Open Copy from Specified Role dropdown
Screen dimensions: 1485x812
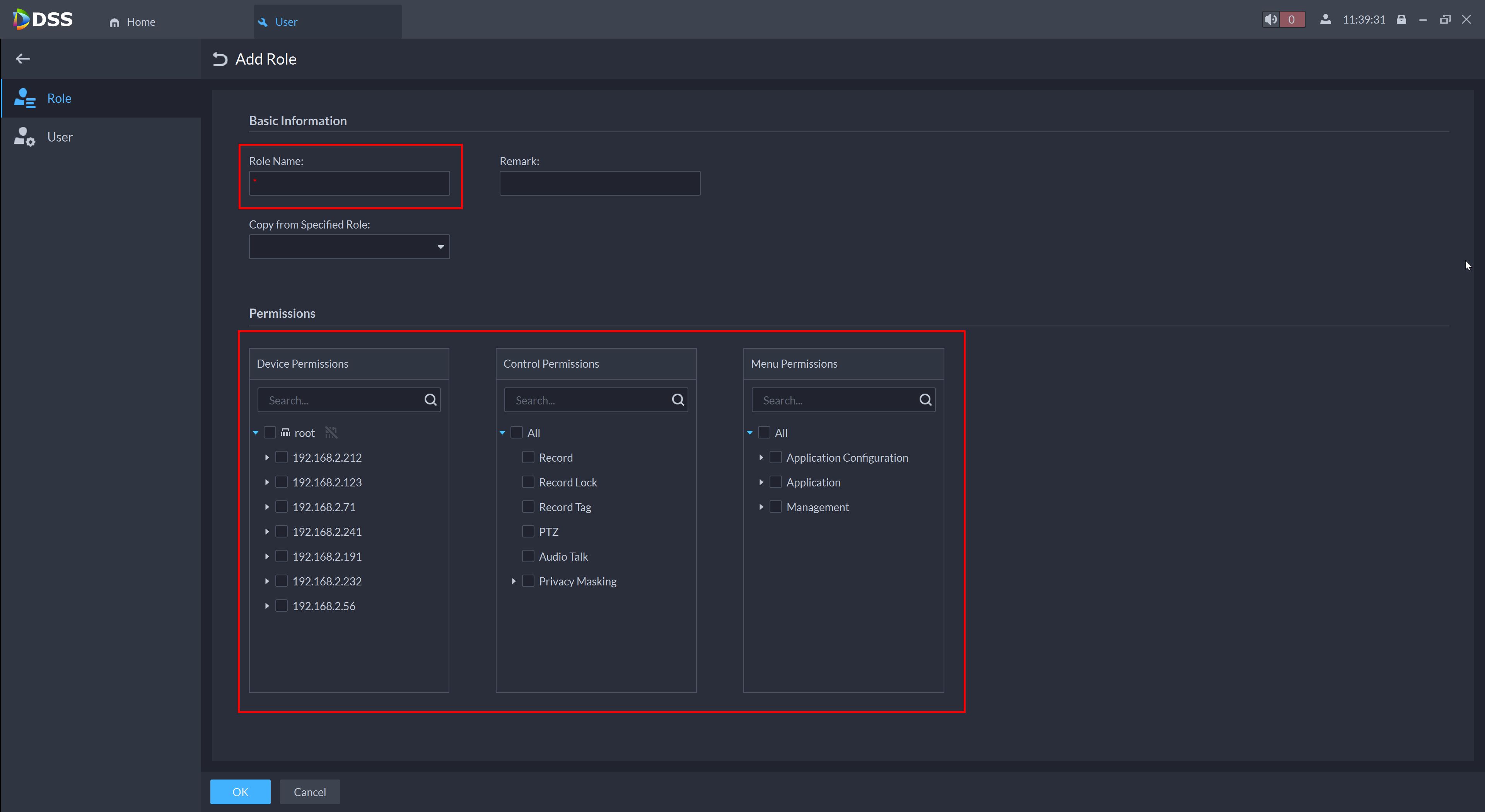349,247
